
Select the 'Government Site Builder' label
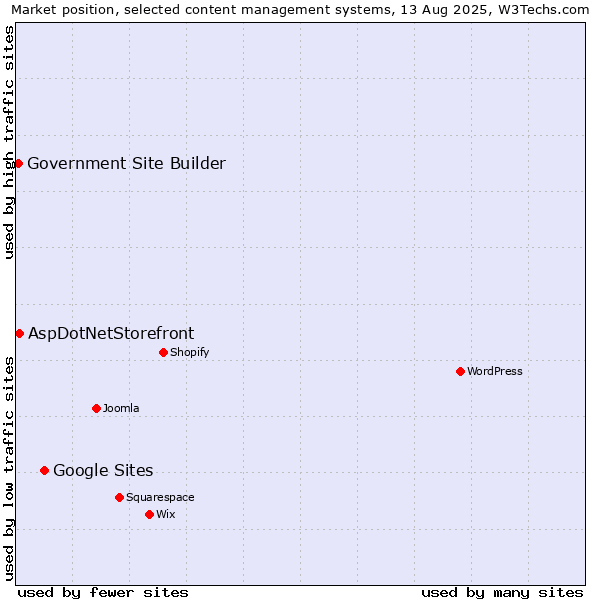(x=127, y=163)
